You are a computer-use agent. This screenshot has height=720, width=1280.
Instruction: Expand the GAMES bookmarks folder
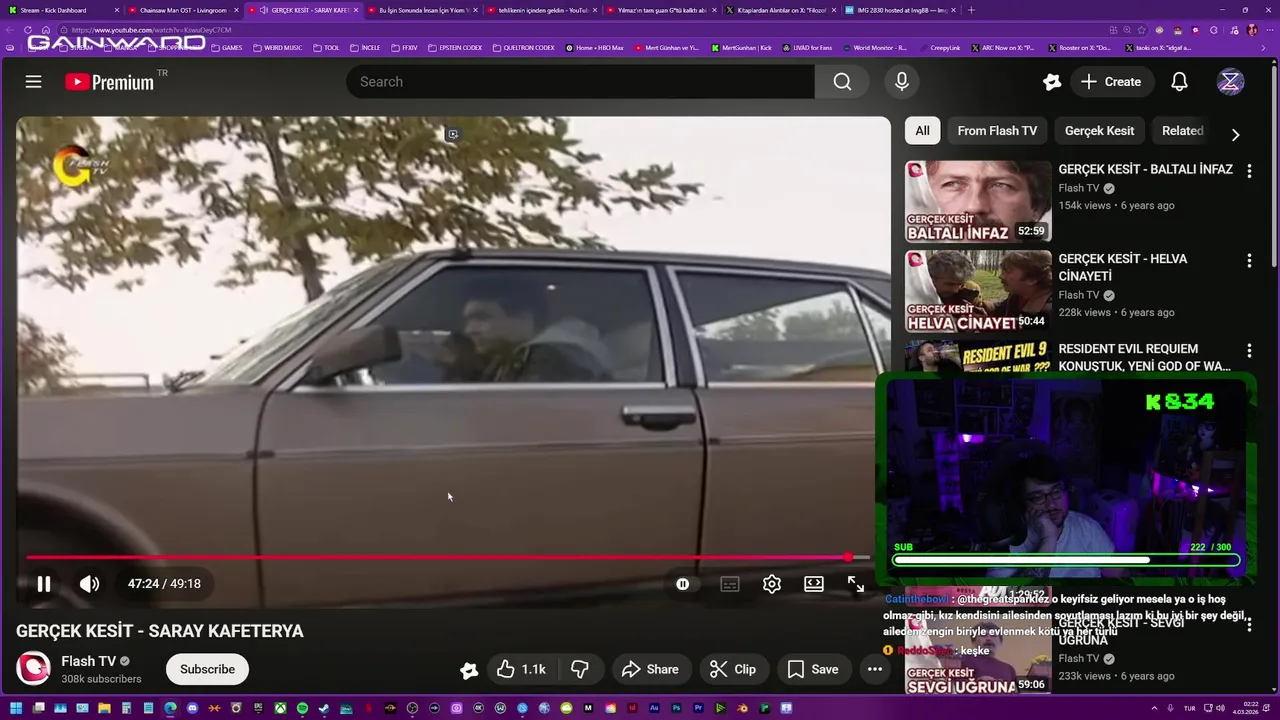click(226, 47)
